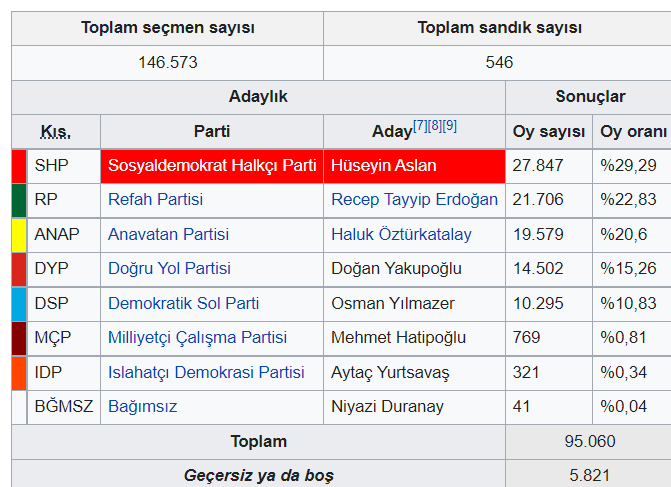Open footnote reference [9] beside Aday
Screen dimensions: 671x487
pyautogui.click(x=450, y=125)
